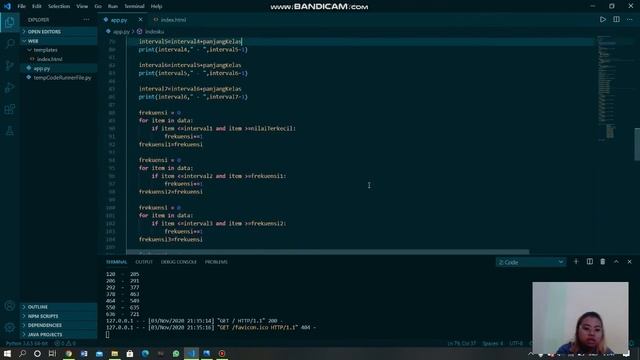Open tempCodeRunnerFile.py in explorer

(59, 78)
